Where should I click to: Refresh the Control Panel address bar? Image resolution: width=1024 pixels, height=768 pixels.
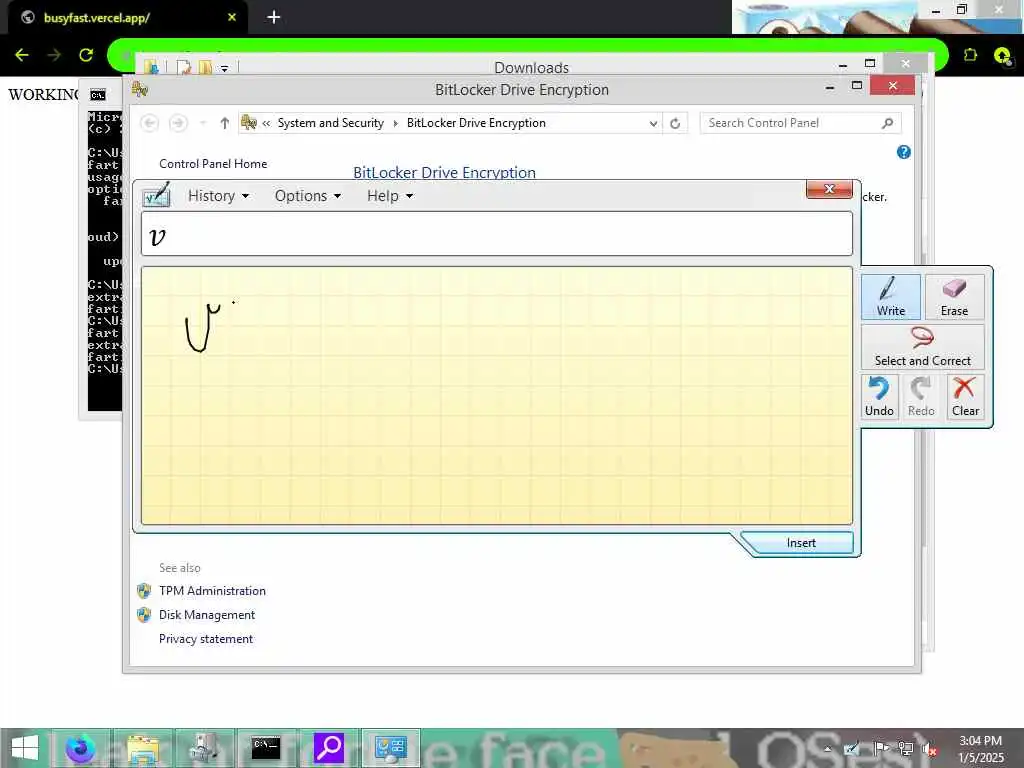675,123
